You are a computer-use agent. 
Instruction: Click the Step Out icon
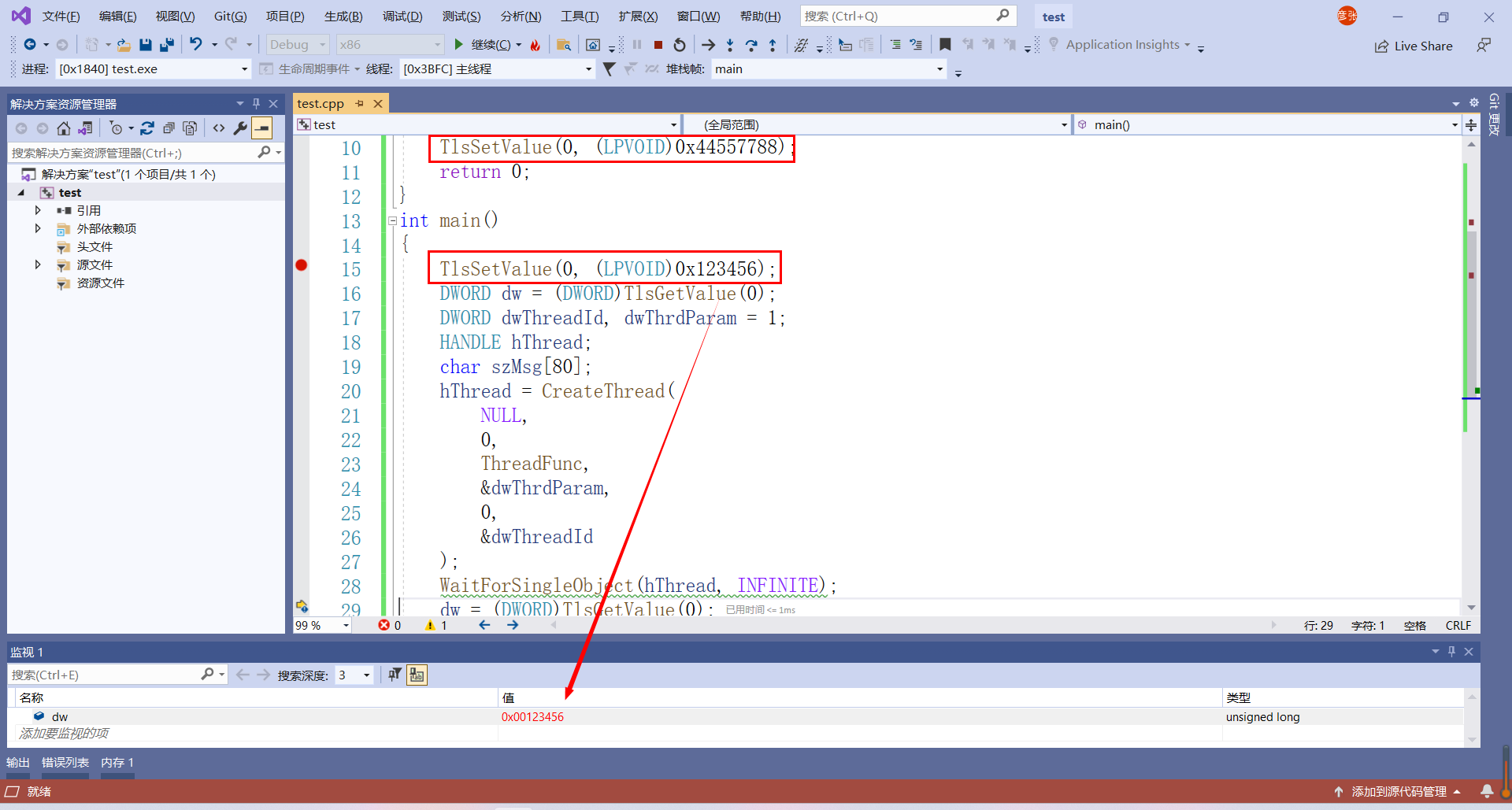773,45
